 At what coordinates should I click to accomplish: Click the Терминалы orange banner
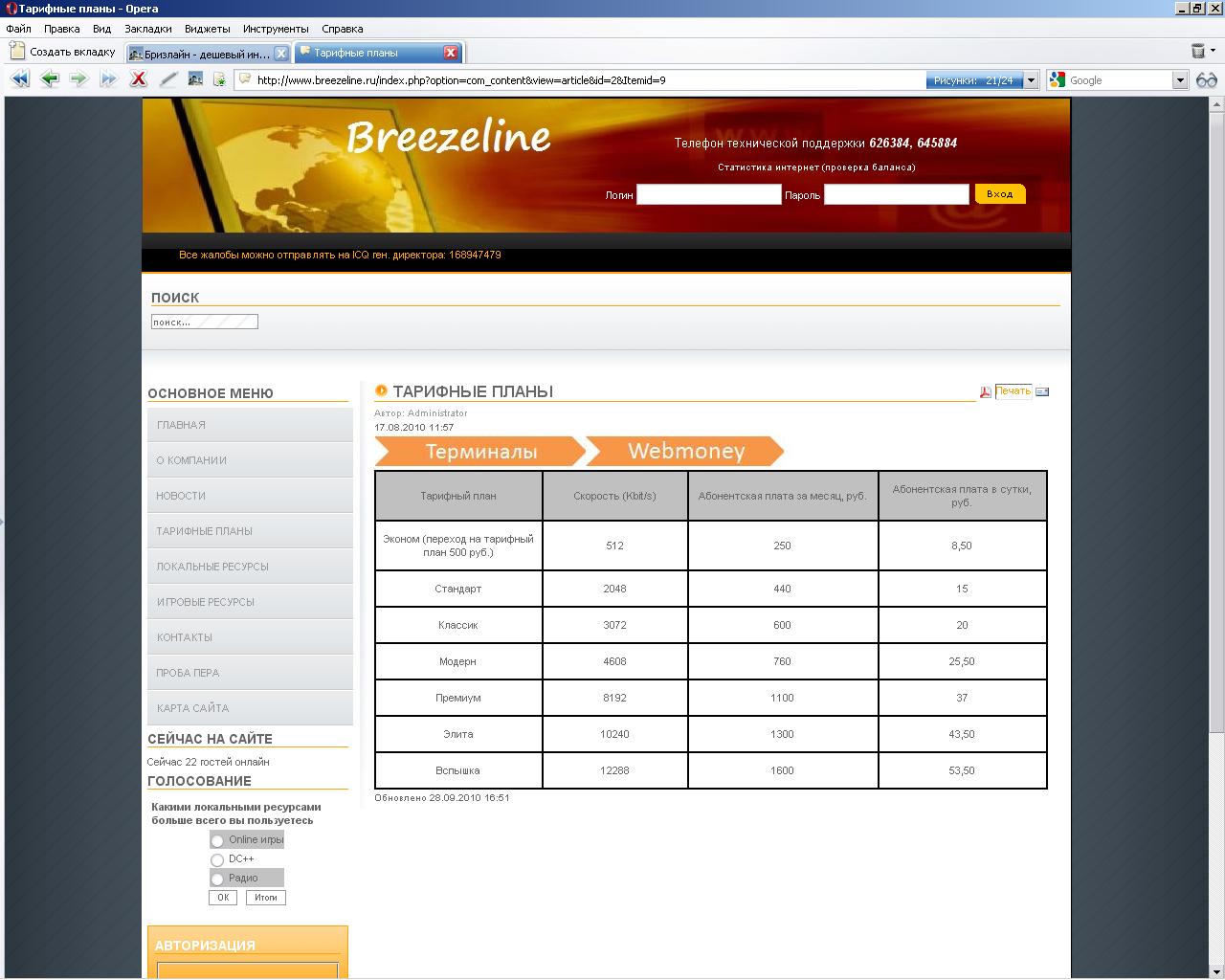click(x=480, y=451)
